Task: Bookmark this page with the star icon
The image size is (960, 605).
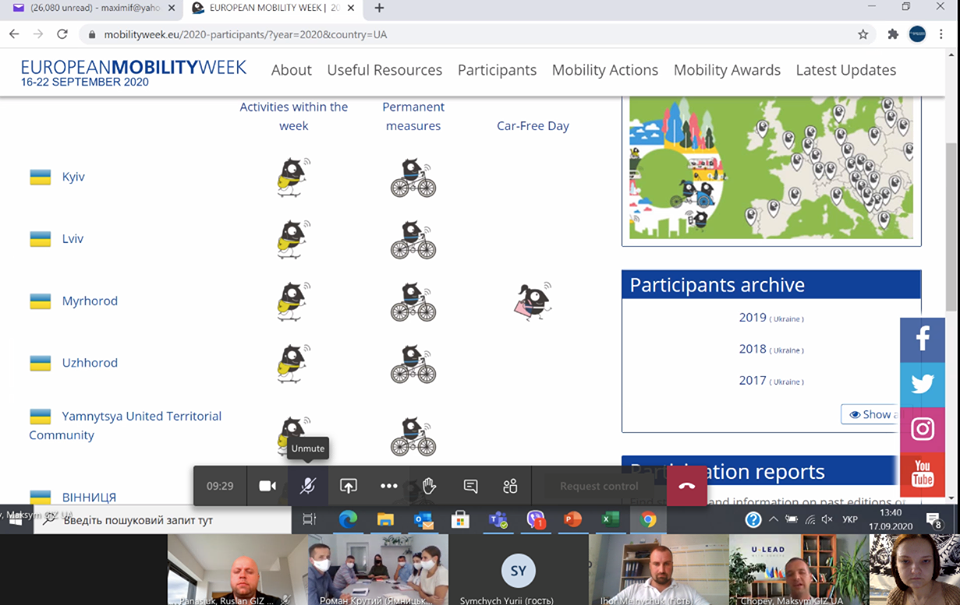Action: coord(863,34)
